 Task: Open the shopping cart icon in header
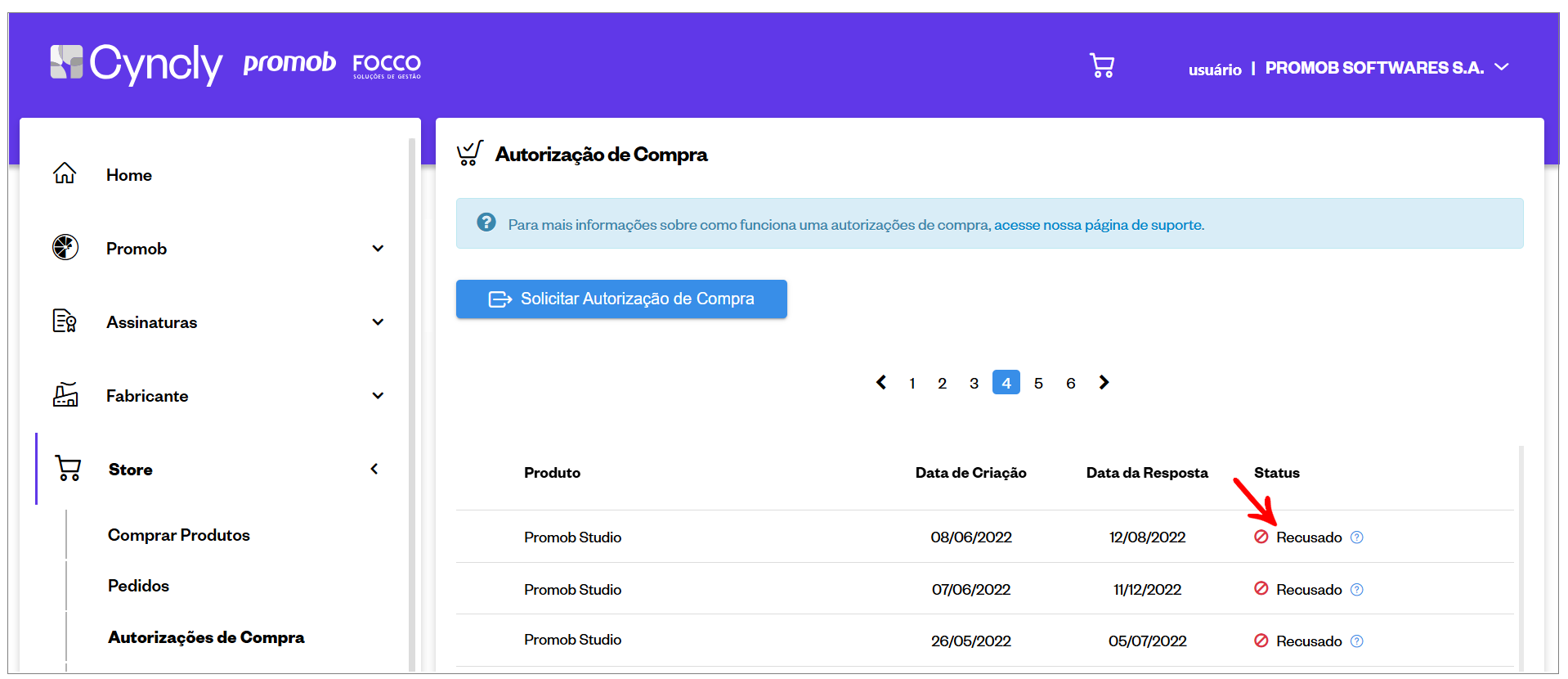[x=1102, y=65]
